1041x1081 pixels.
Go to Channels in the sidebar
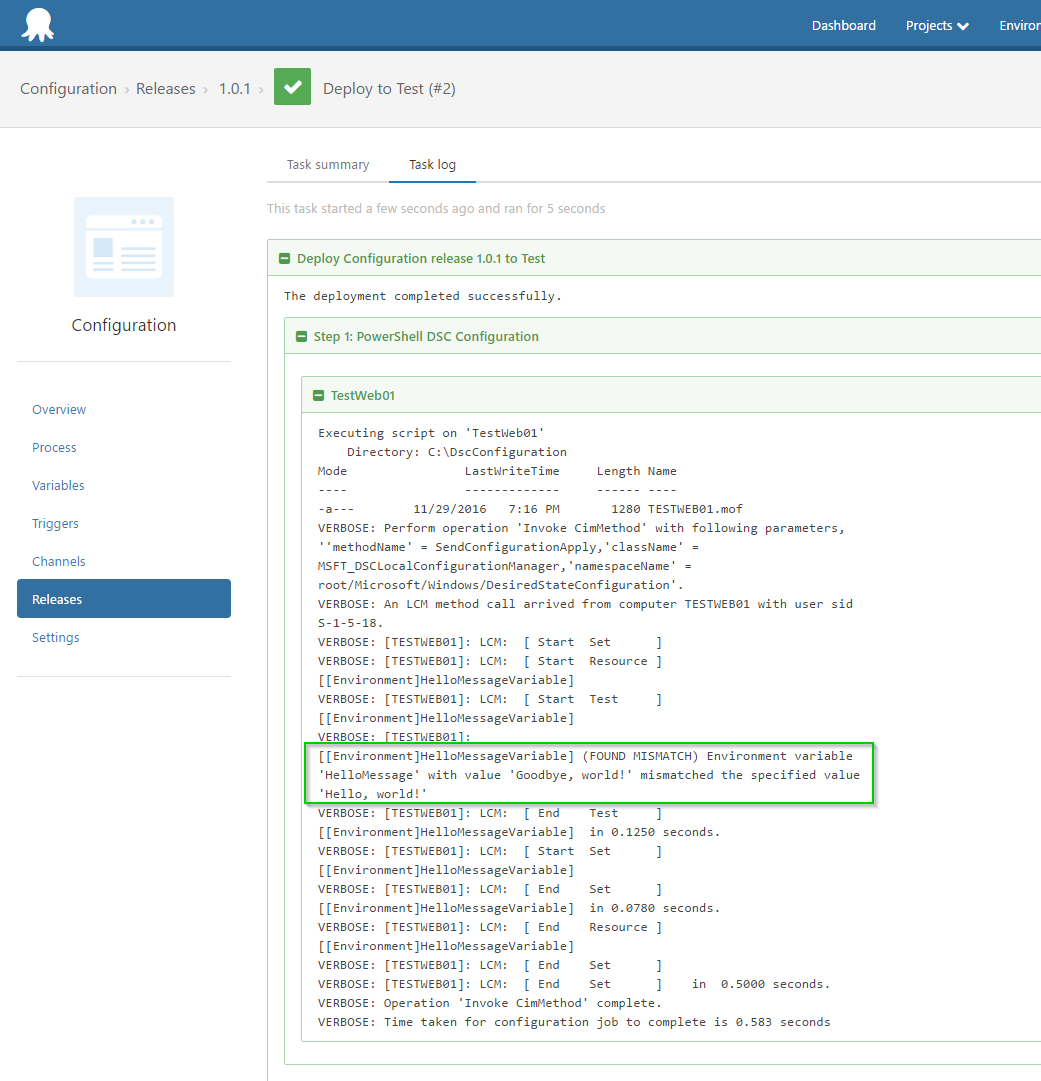59,562
